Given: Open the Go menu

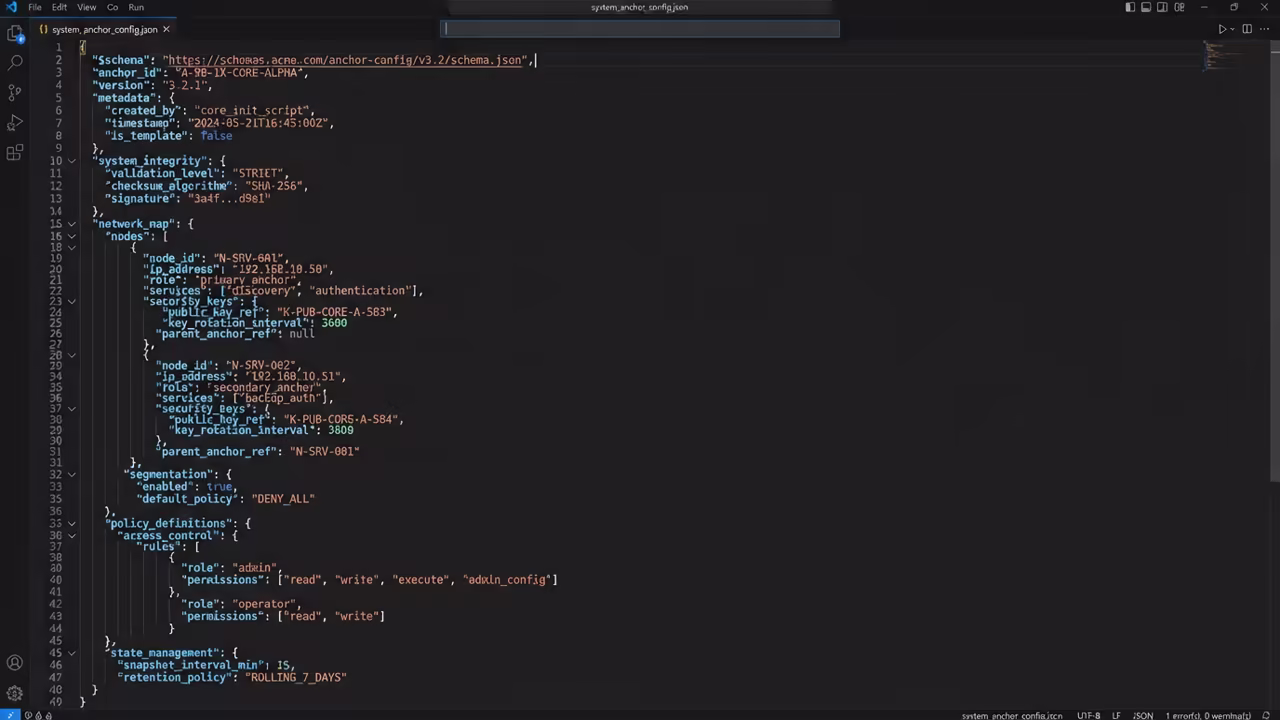Looking at the screenshot, I should [113, 7].
